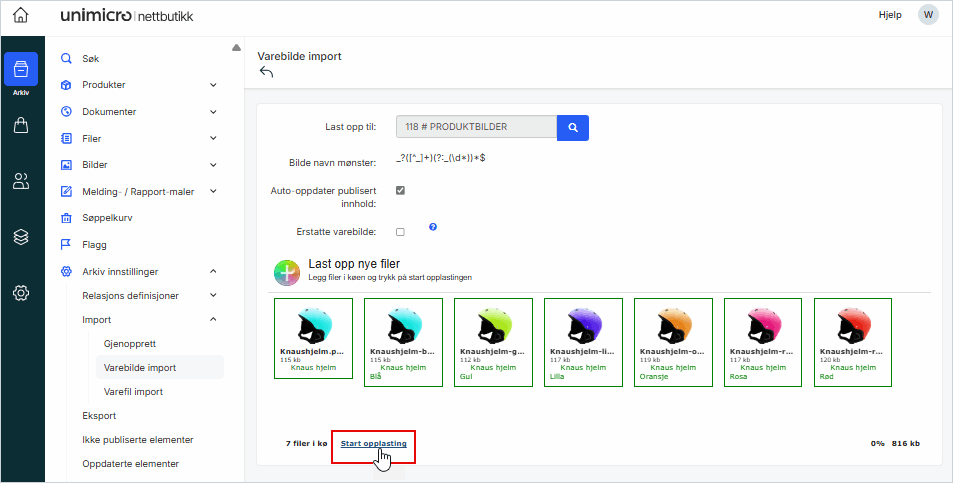Open the Arkiv archive sidebar icon

pyautogui.click(x=21, y=72)
